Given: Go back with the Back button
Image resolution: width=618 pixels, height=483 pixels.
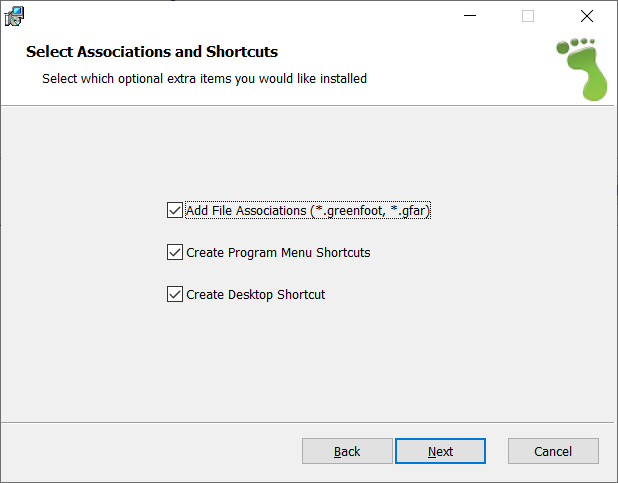Looking at the screenshot, I should pos(347,451).
